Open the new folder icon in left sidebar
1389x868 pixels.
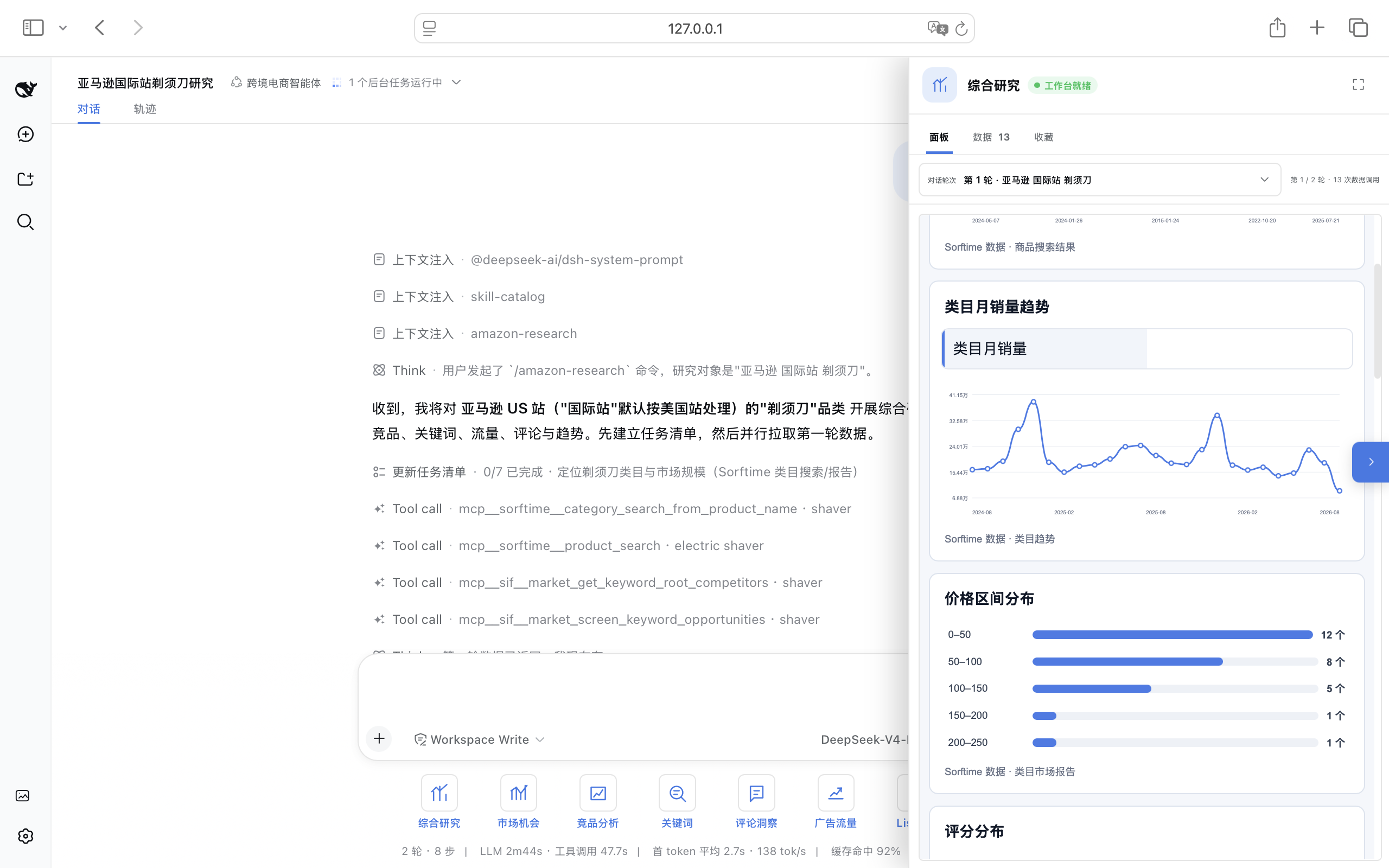[x=26, y=179]
